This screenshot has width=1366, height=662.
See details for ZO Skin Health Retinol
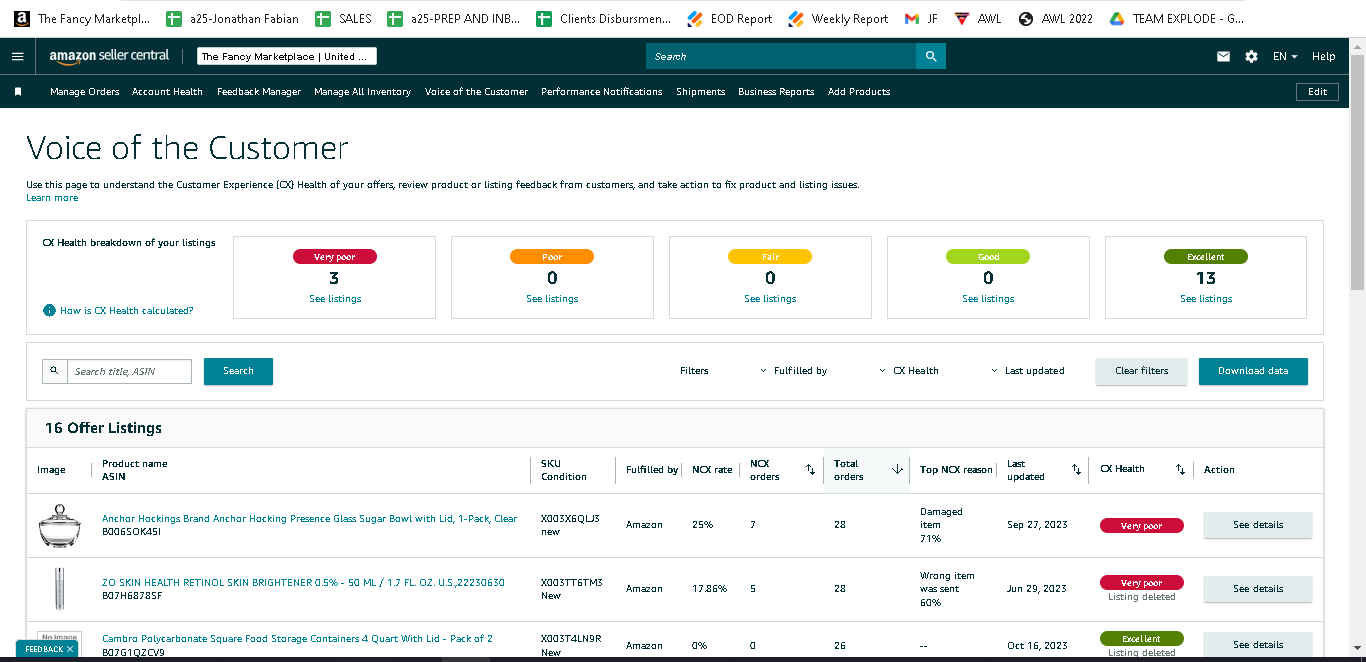[1258, 589]
